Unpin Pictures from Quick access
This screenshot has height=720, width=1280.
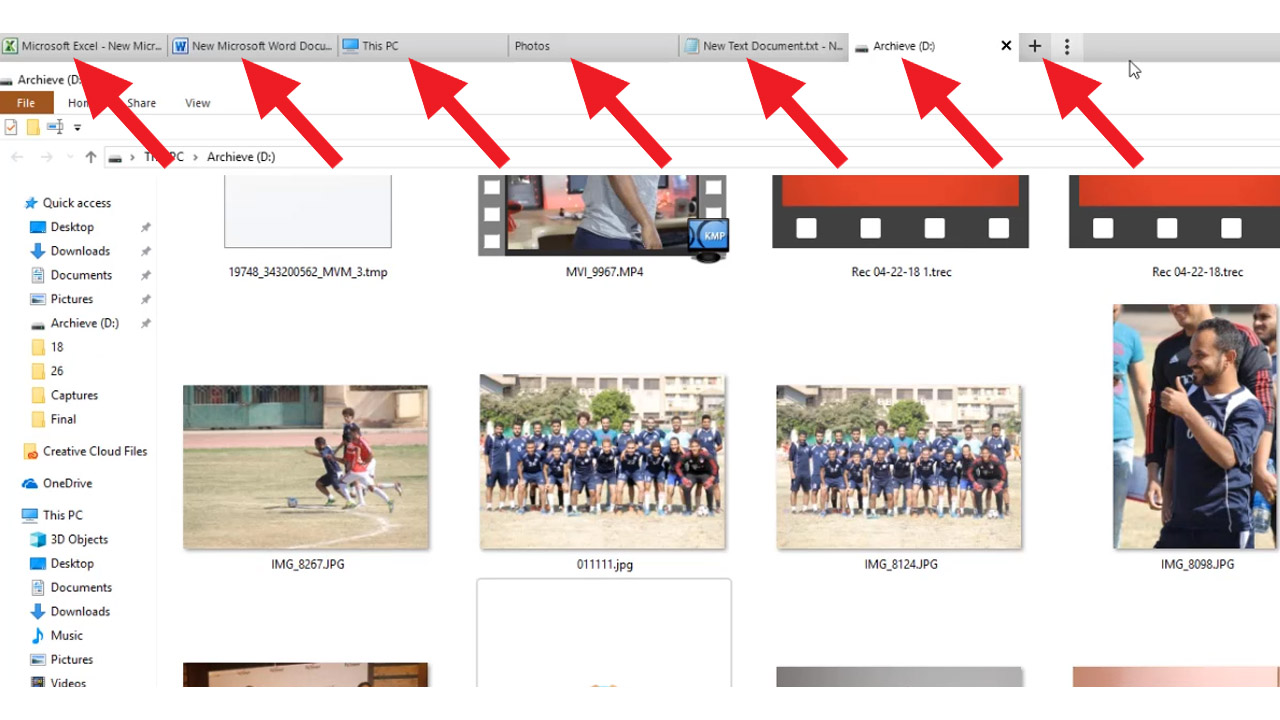[145, 299]
